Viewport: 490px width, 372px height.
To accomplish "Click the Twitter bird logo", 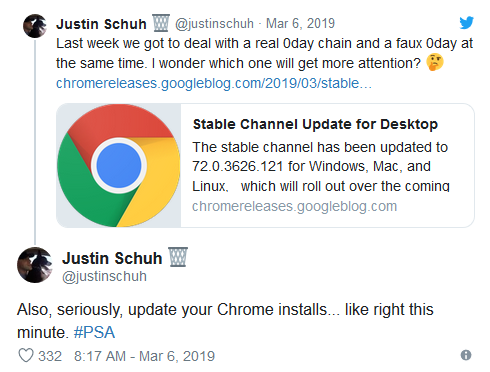I will (466, 22).
